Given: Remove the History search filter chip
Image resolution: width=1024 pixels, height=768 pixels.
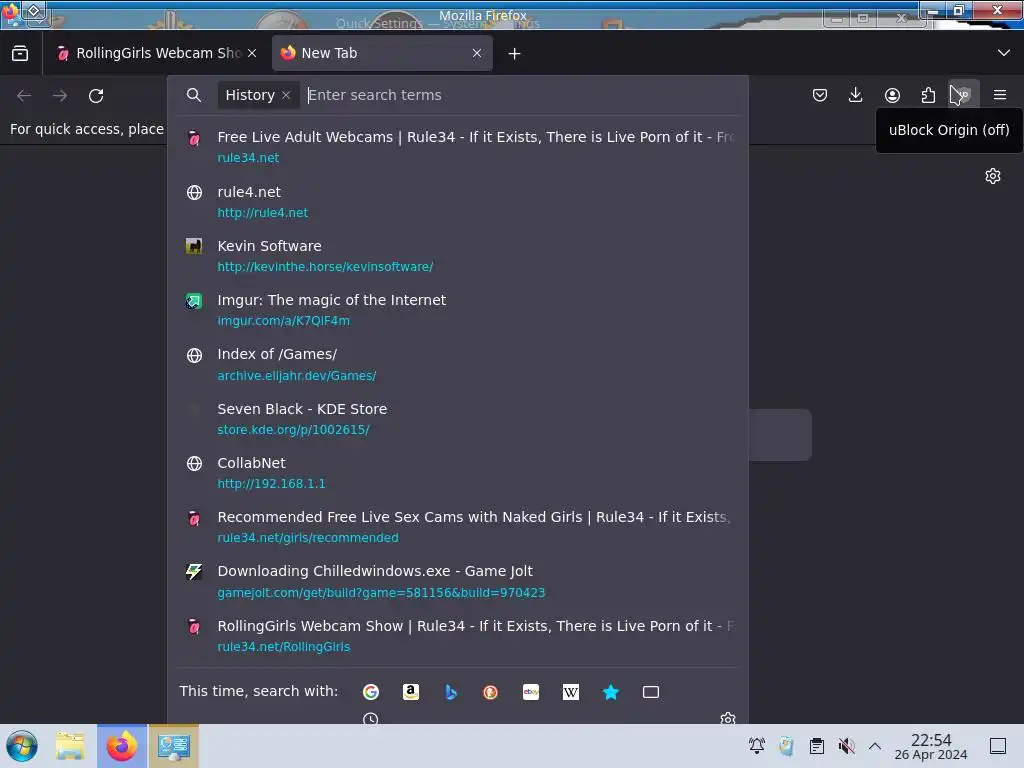Looking at the screenshot, I should pyautogui.click(x=286, y=95).
